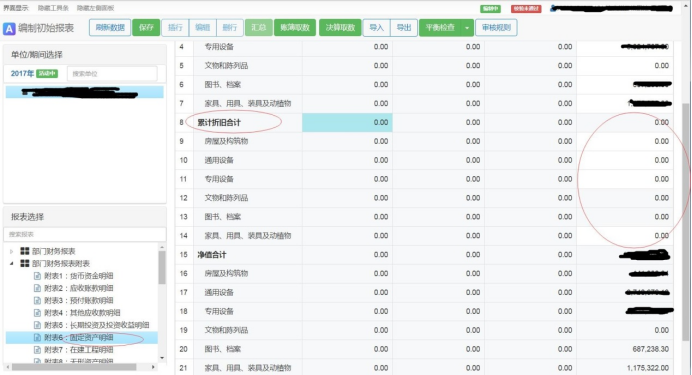The width and height of the screenshot is (692, 375).
Task: Click report tree scrollbar down arrow
Action: tap(162, 358)
